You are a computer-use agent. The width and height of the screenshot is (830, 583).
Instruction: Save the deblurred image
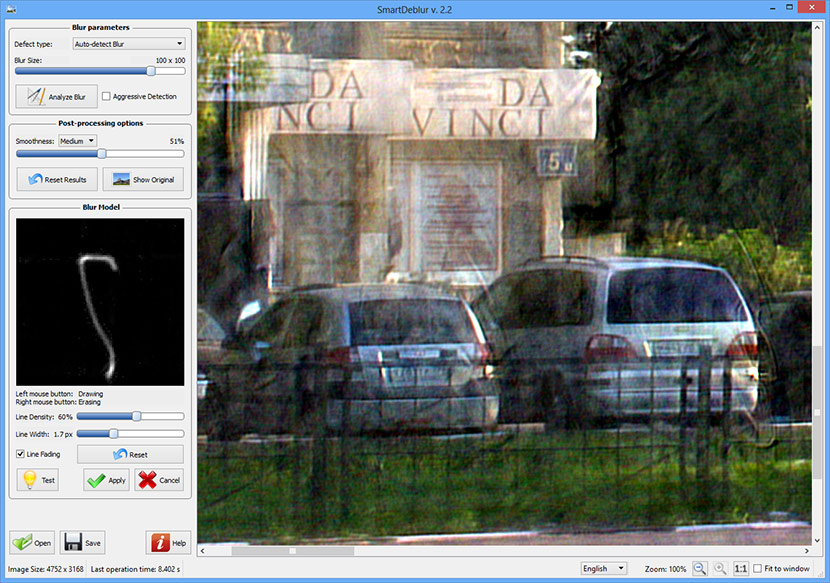83,543
